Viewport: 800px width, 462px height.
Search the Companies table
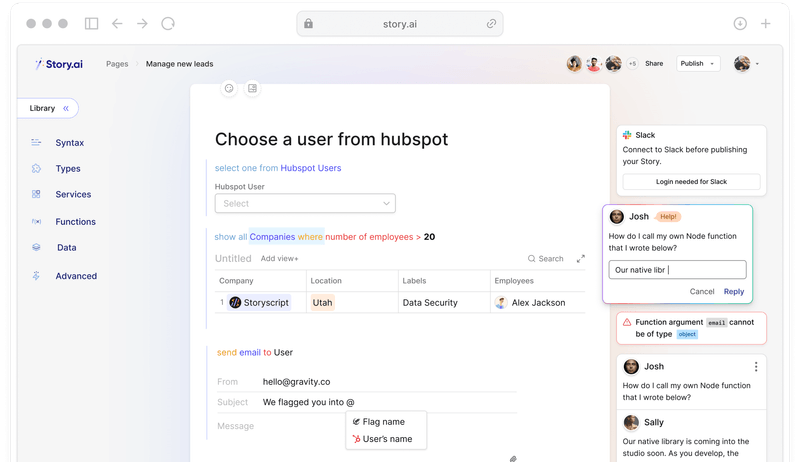[545, 259]
